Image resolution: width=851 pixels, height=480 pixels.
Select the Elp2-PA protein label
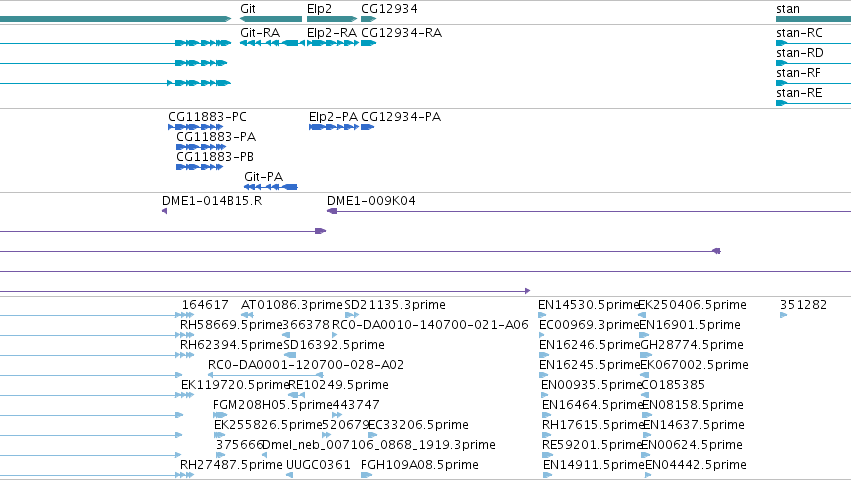coord(333,117)
